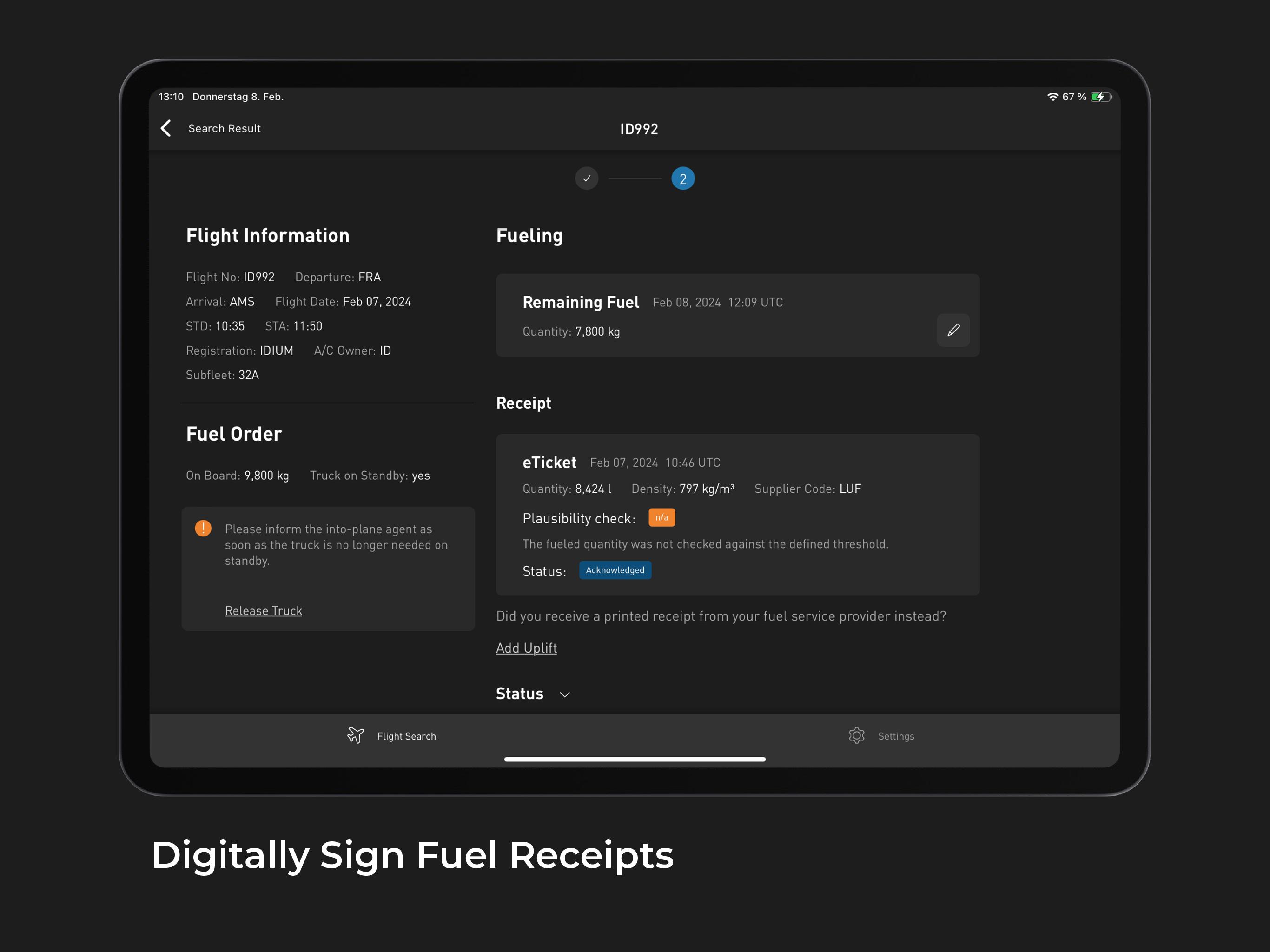
Task: Go to completed step one checkmark
Action: [x=587, y=178]
